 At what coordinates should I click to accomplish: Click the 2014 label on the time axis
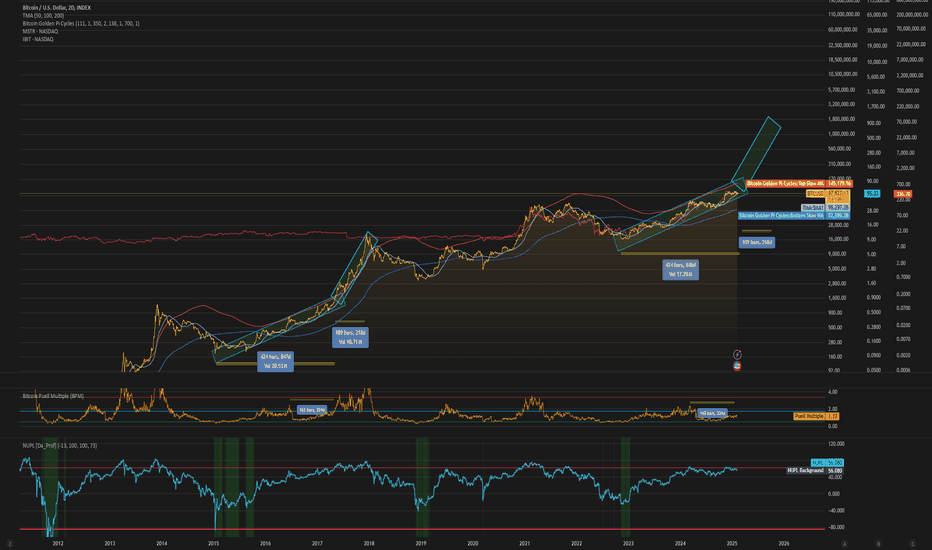[x=161, y=543]
